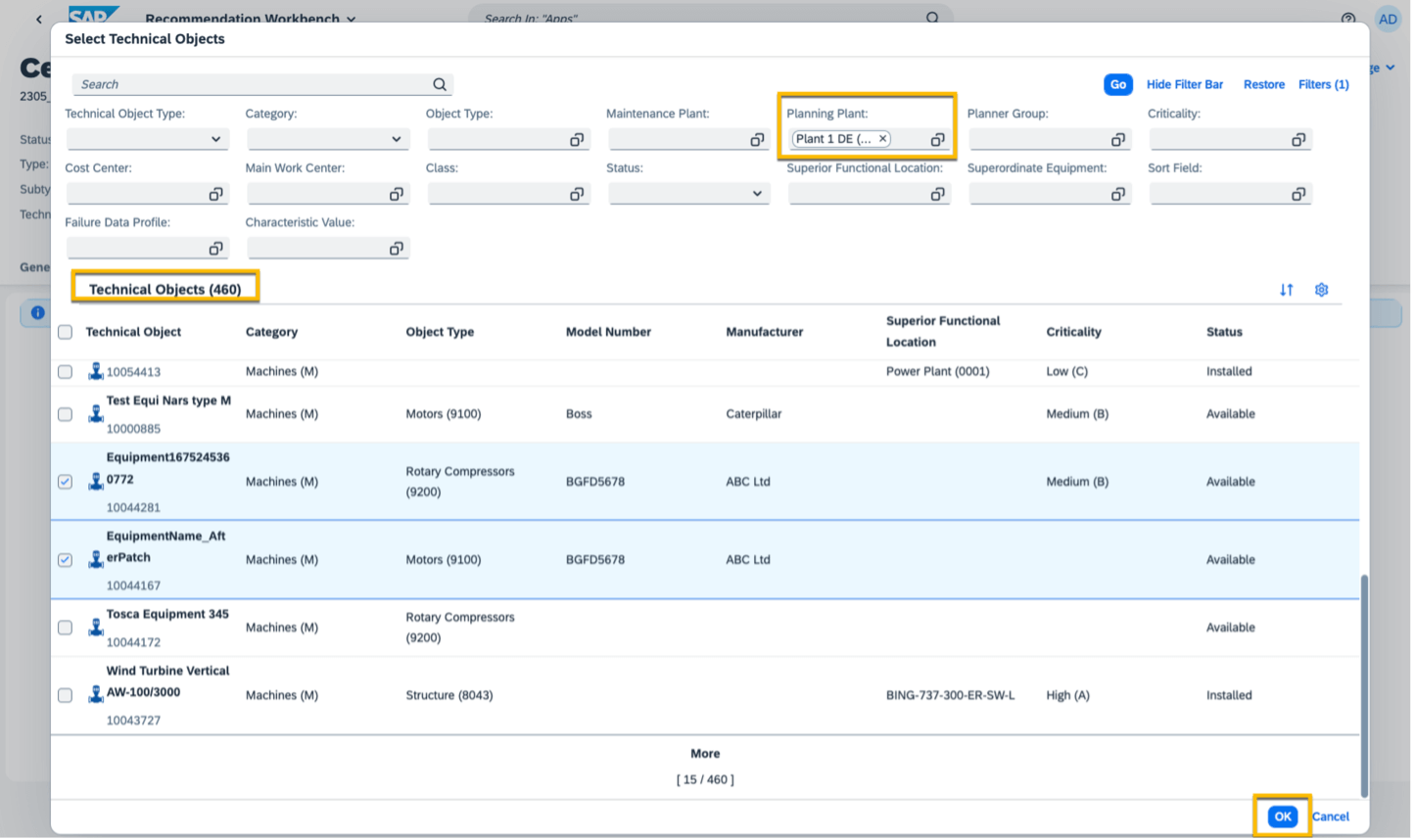Open the table sort options icon
This screenshot has width=1415, height=840.
point(1286,290)
